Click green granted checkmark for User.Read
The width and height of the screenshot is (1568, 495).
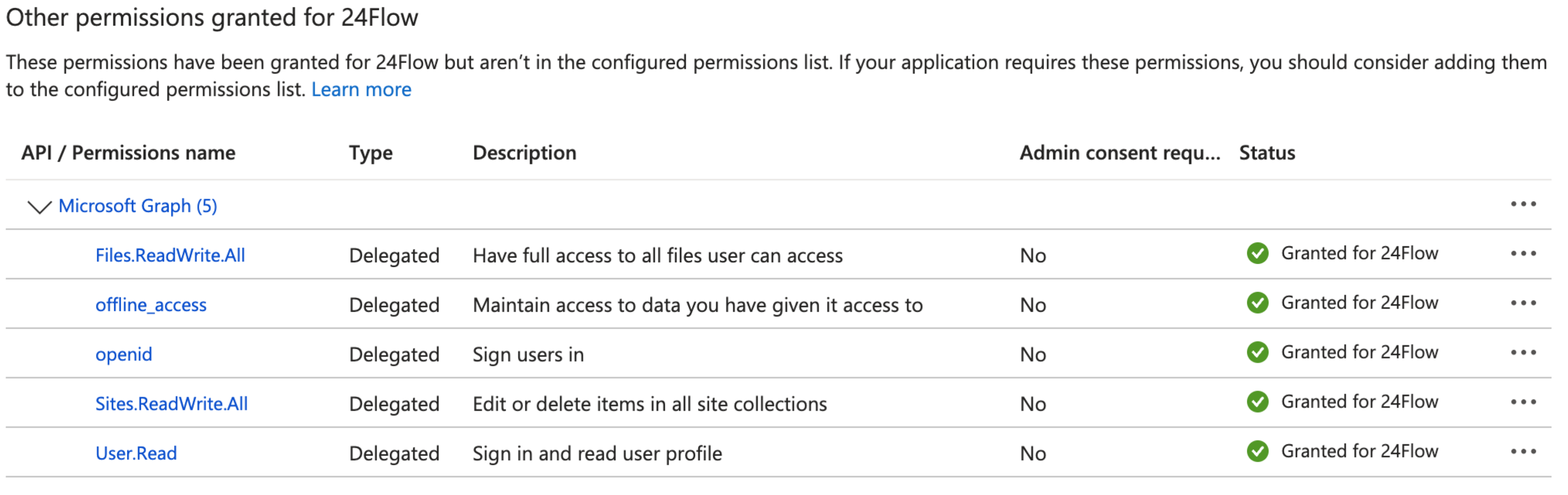[x=1257, y=451]
